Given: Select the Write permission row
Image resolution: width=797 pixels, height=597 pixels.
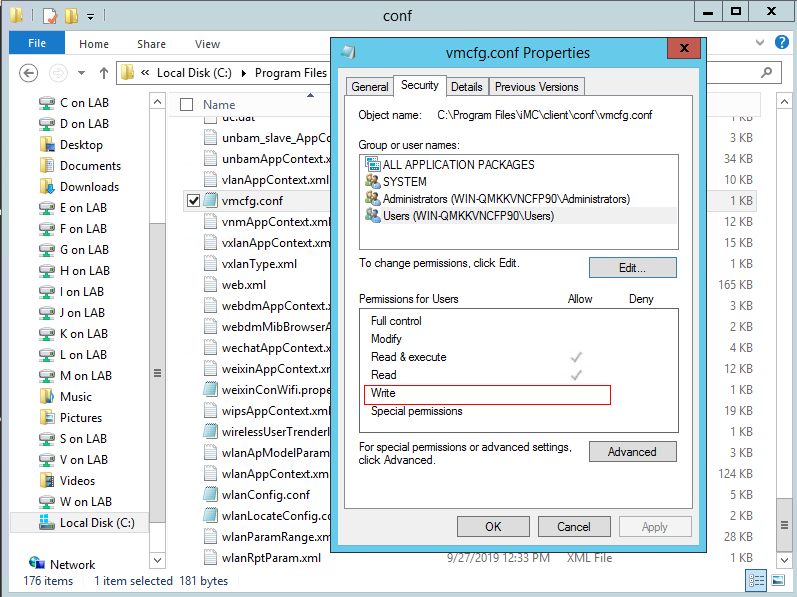Looking at the screenshot, I should pyautogui.click(x=487, y=393).
